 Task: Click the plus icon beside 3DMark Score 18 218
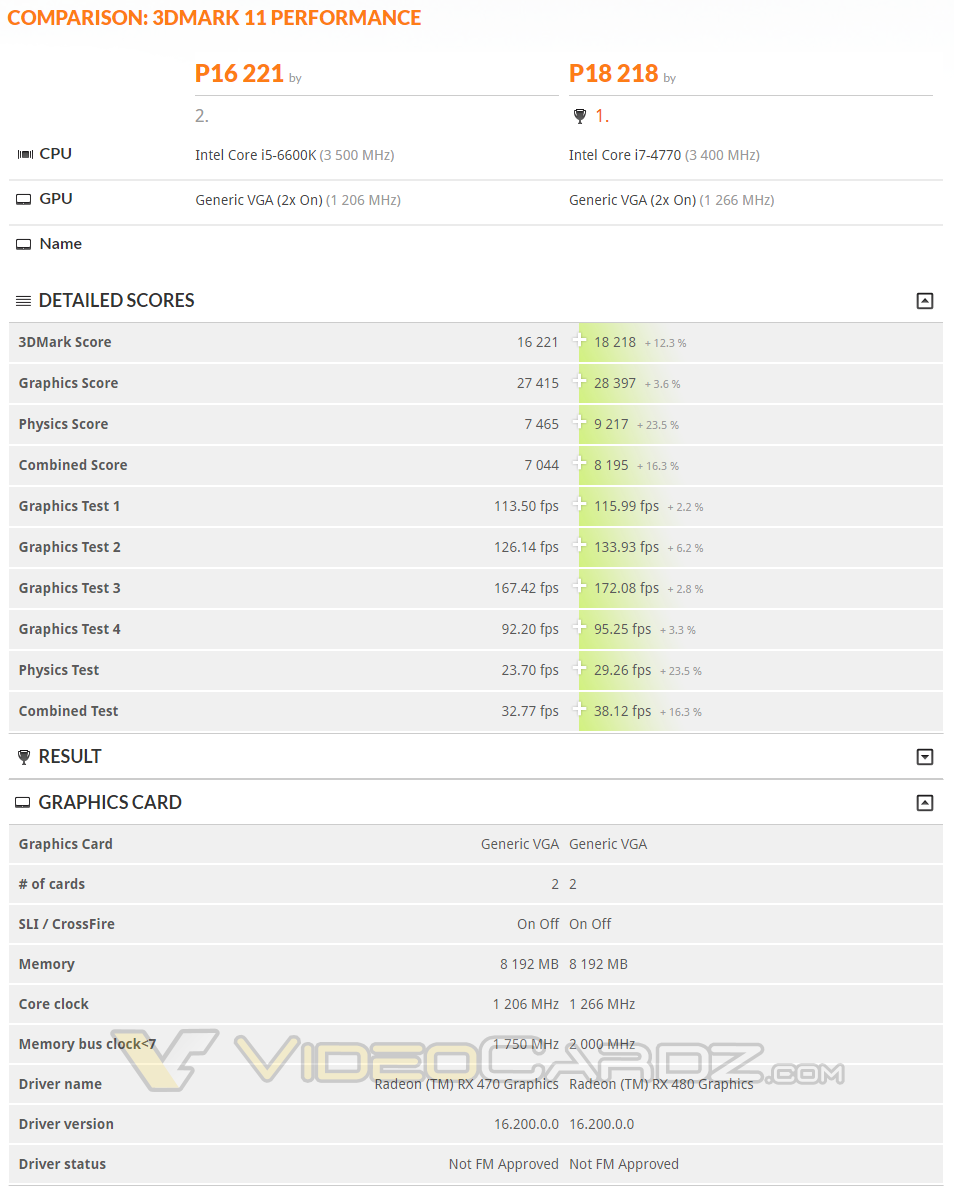pos(579,340)
